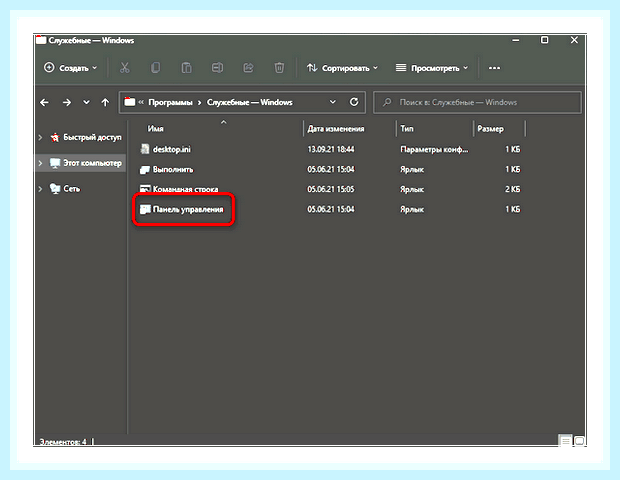The height and width of the screenshot is (480, 620).
Task: Open the Создать (New) menu
Action: (x=70, y=68)
